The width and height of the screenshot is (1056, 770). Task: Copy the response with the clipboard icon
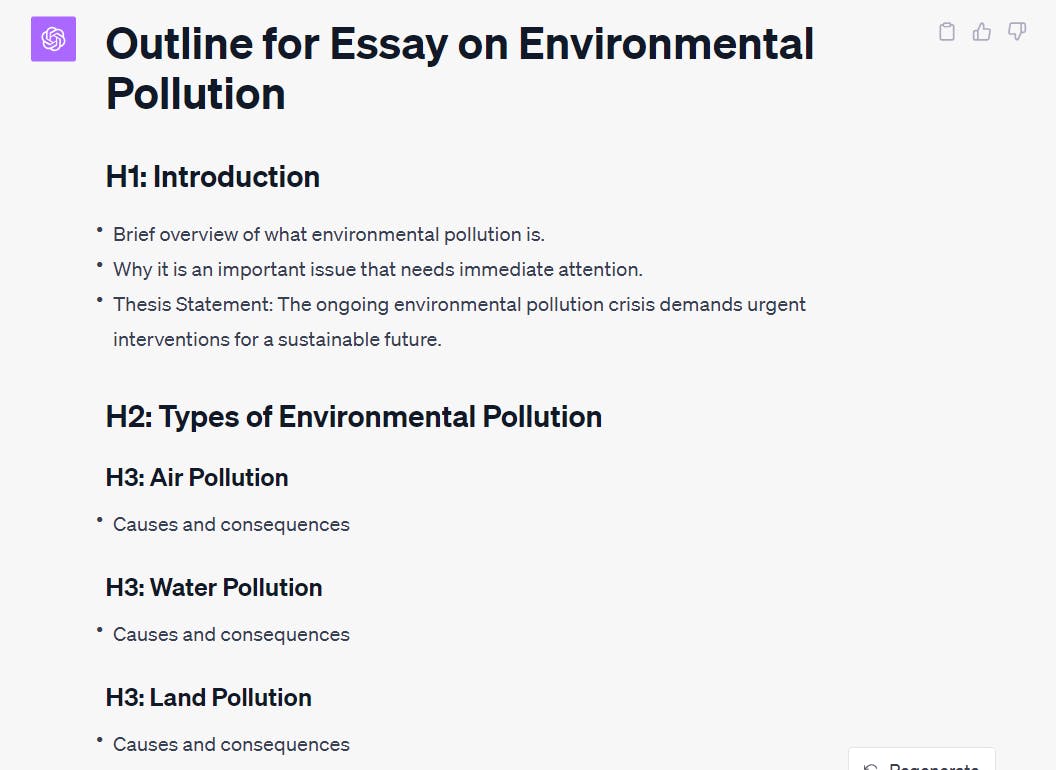(x=947, y=32)
